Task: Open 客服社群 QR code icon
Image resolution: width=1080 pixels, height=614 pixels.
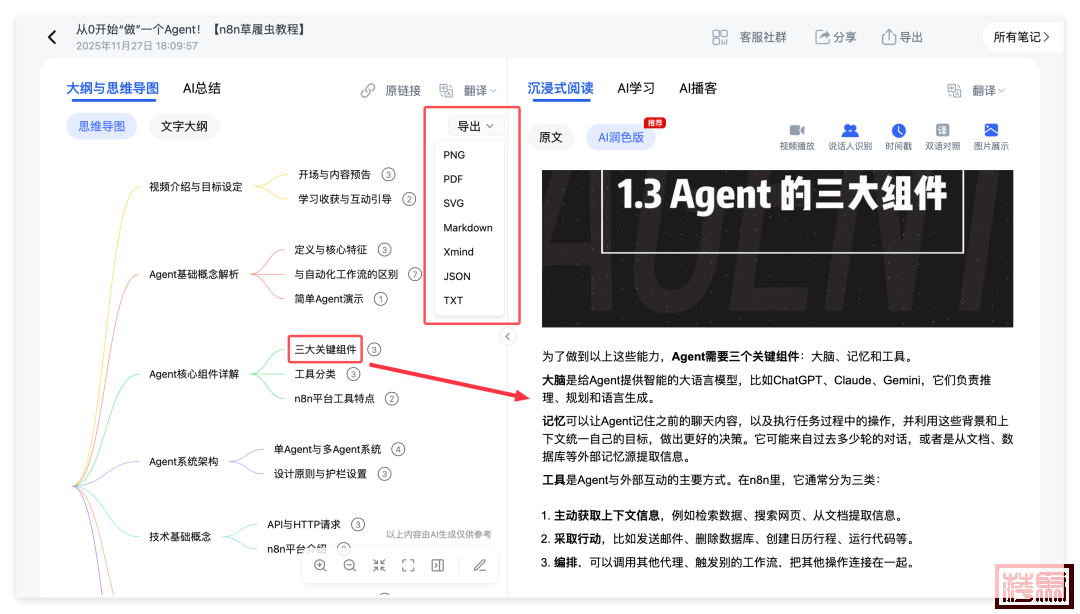Action: (720, 37)
